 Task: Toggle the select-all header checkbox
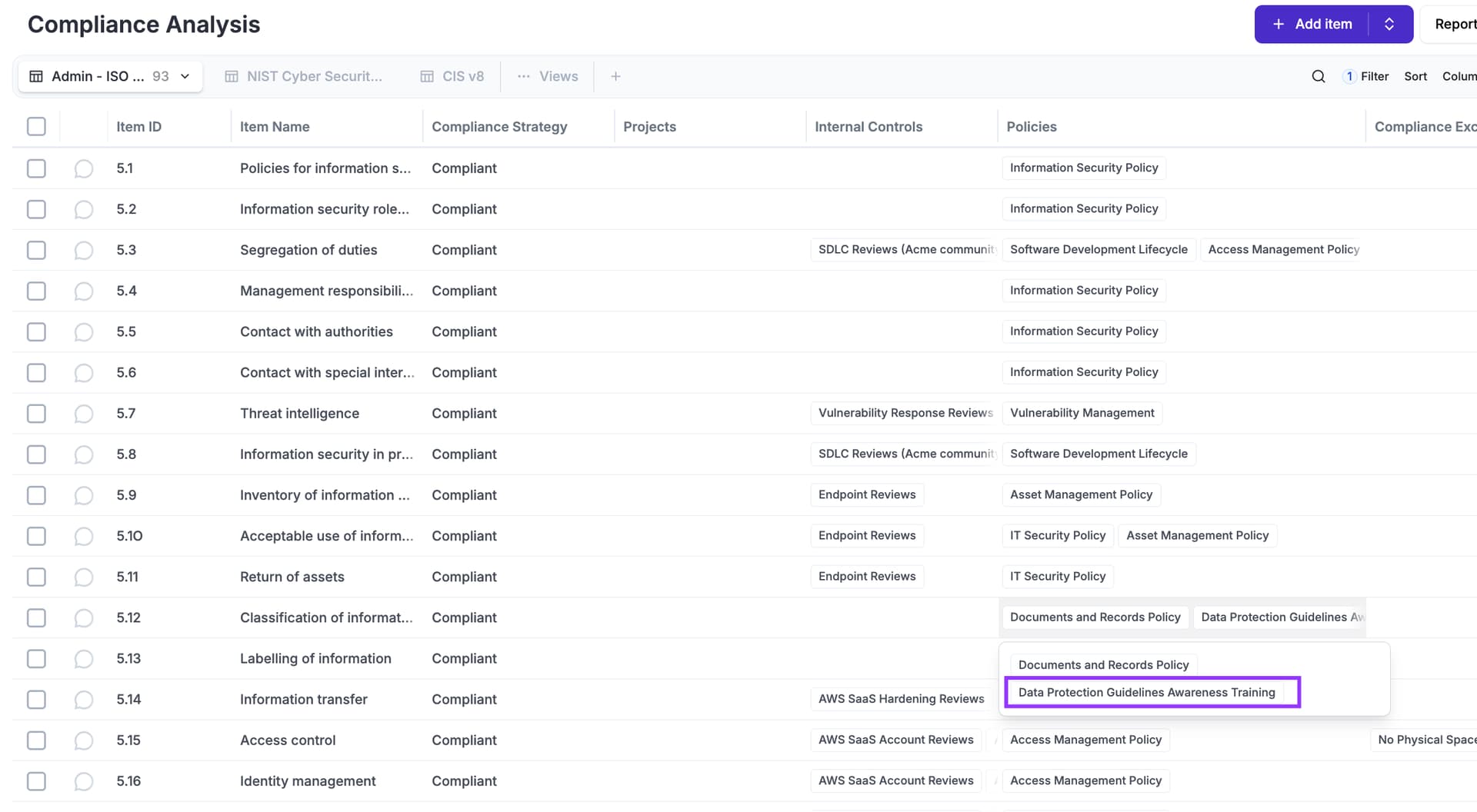point(36,126)
